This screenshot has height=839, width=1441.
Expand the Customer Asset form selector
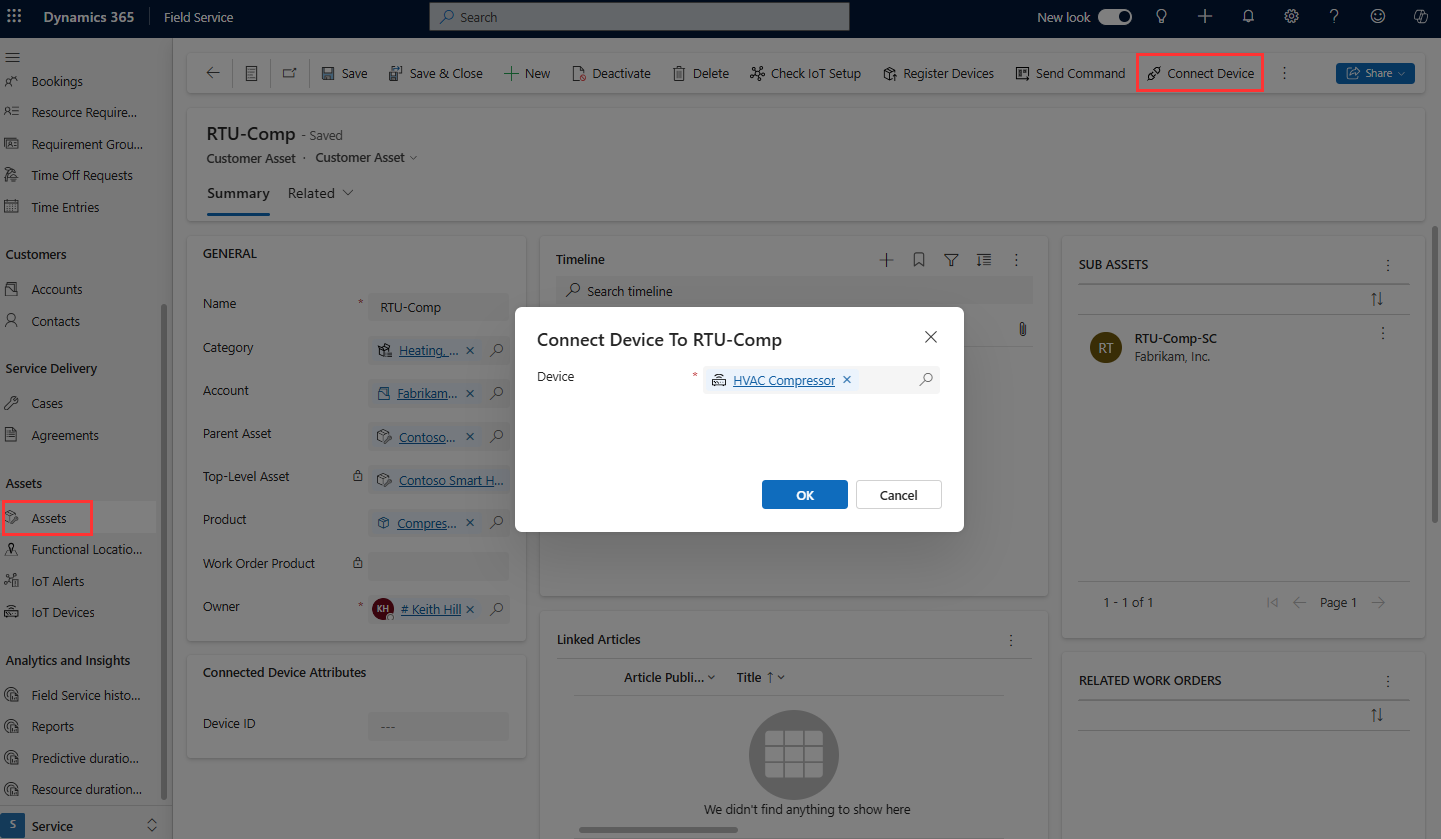[x=367, y=158]
